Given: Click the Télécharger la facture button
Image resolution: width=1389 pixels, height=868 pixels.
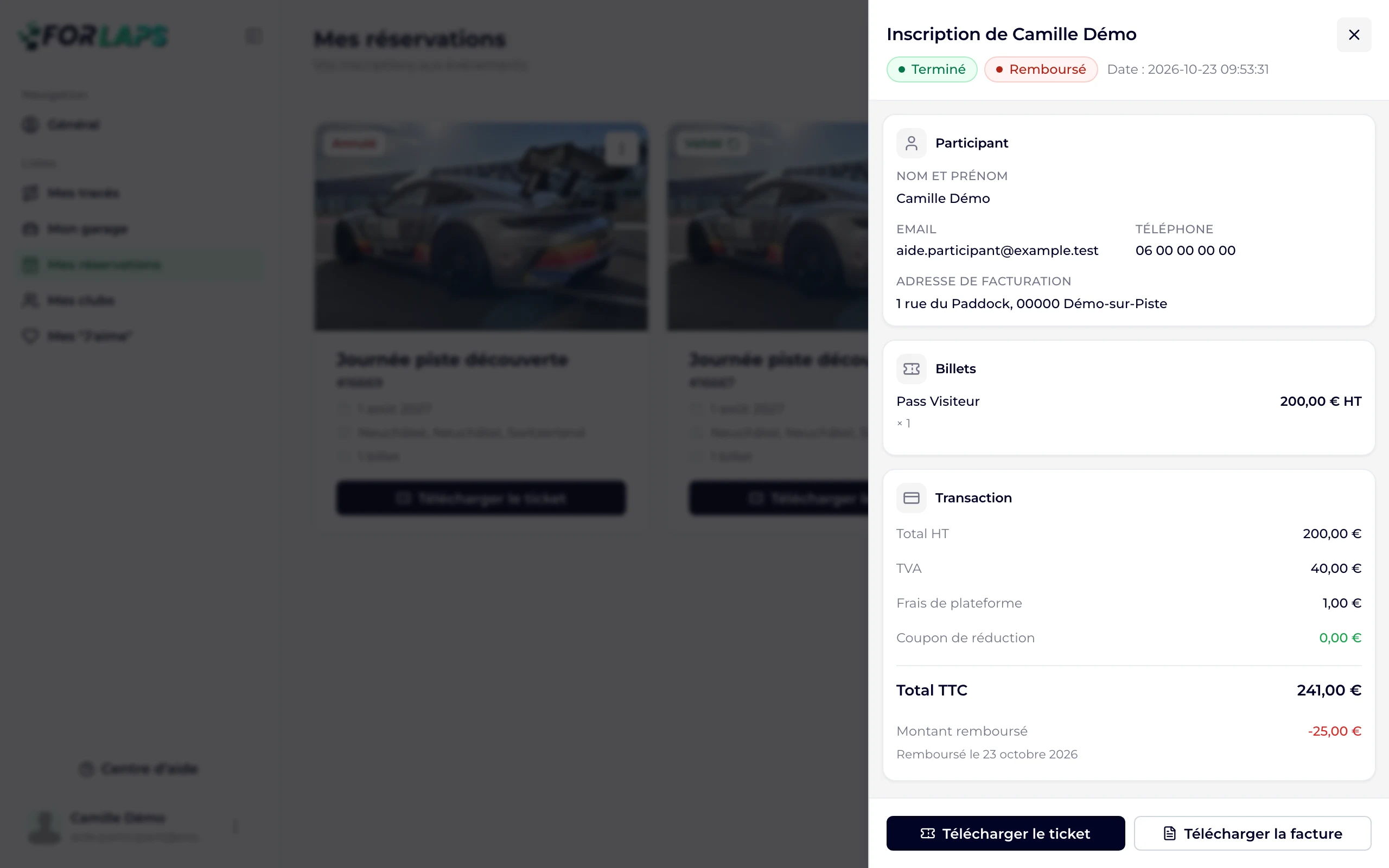Looking at the screenshot, I should coord(1252,833).
